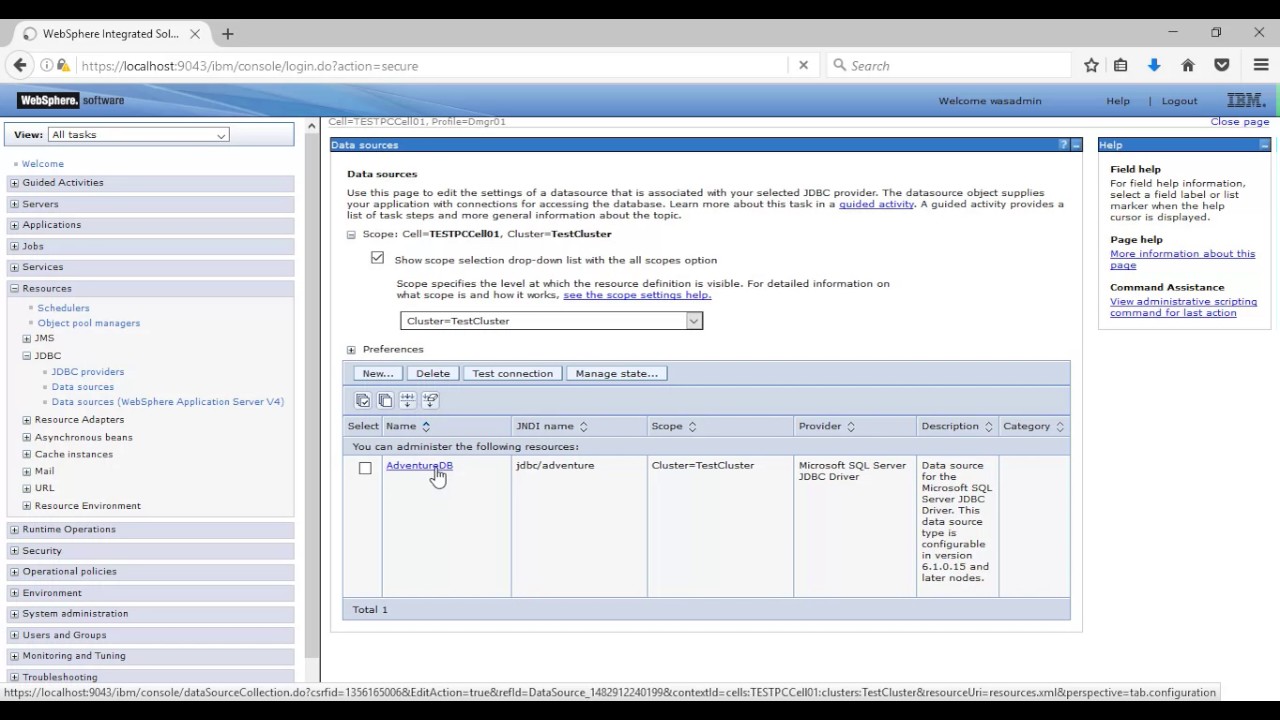The image size is (1280, 720).
Task: Click the Test connection button
Action: pyautogui.click(x=512, y=373)
